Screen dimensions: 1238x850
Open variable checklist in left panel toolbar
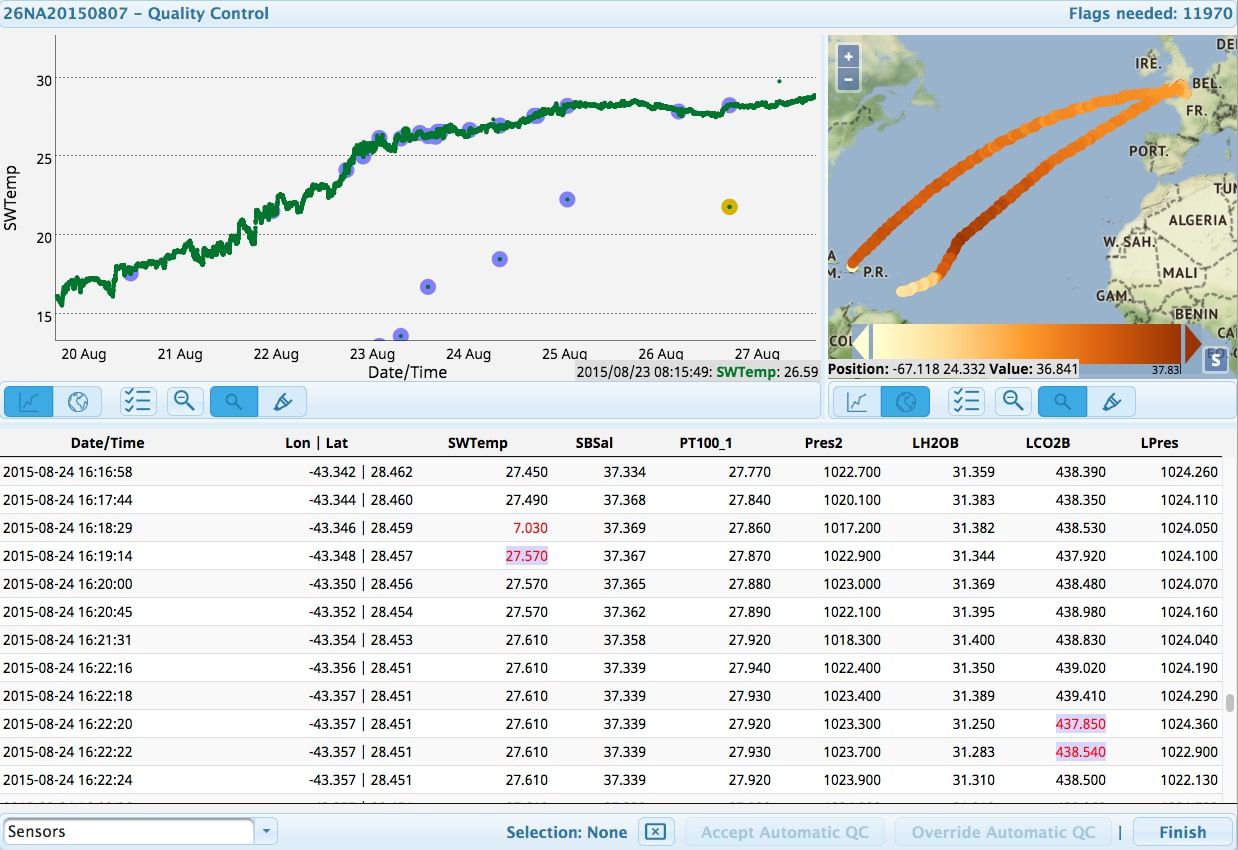137,402
